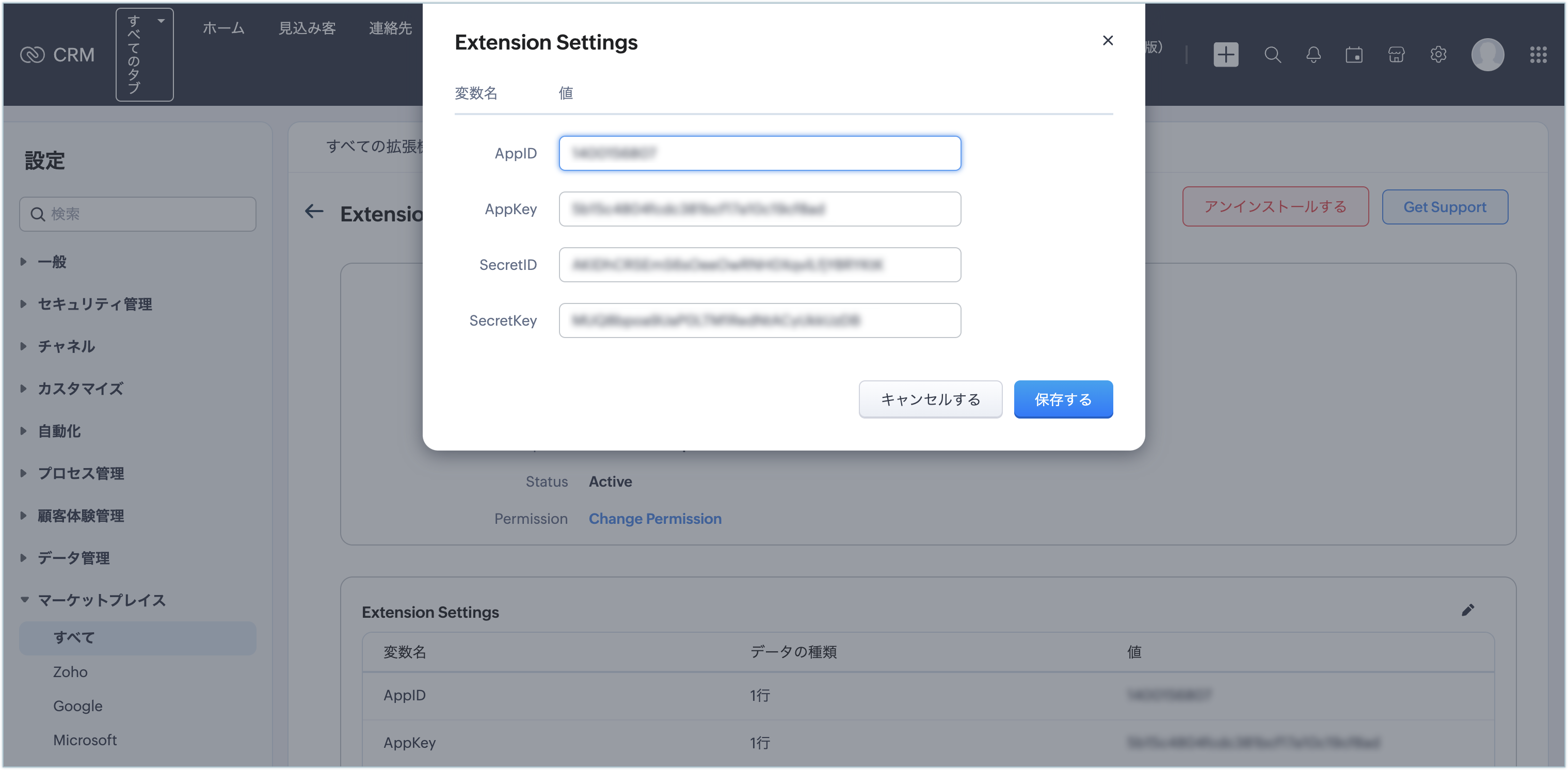The image size is (1568, 770).
Task: Go back using the left arrow
Action: click(x=314, y=212)
